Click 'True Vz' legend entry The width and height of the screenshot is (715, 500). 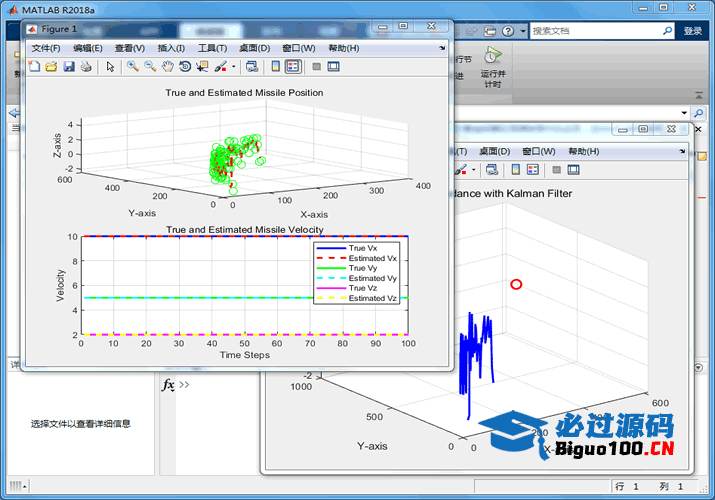pyautogui.click(x=363, y=288)
